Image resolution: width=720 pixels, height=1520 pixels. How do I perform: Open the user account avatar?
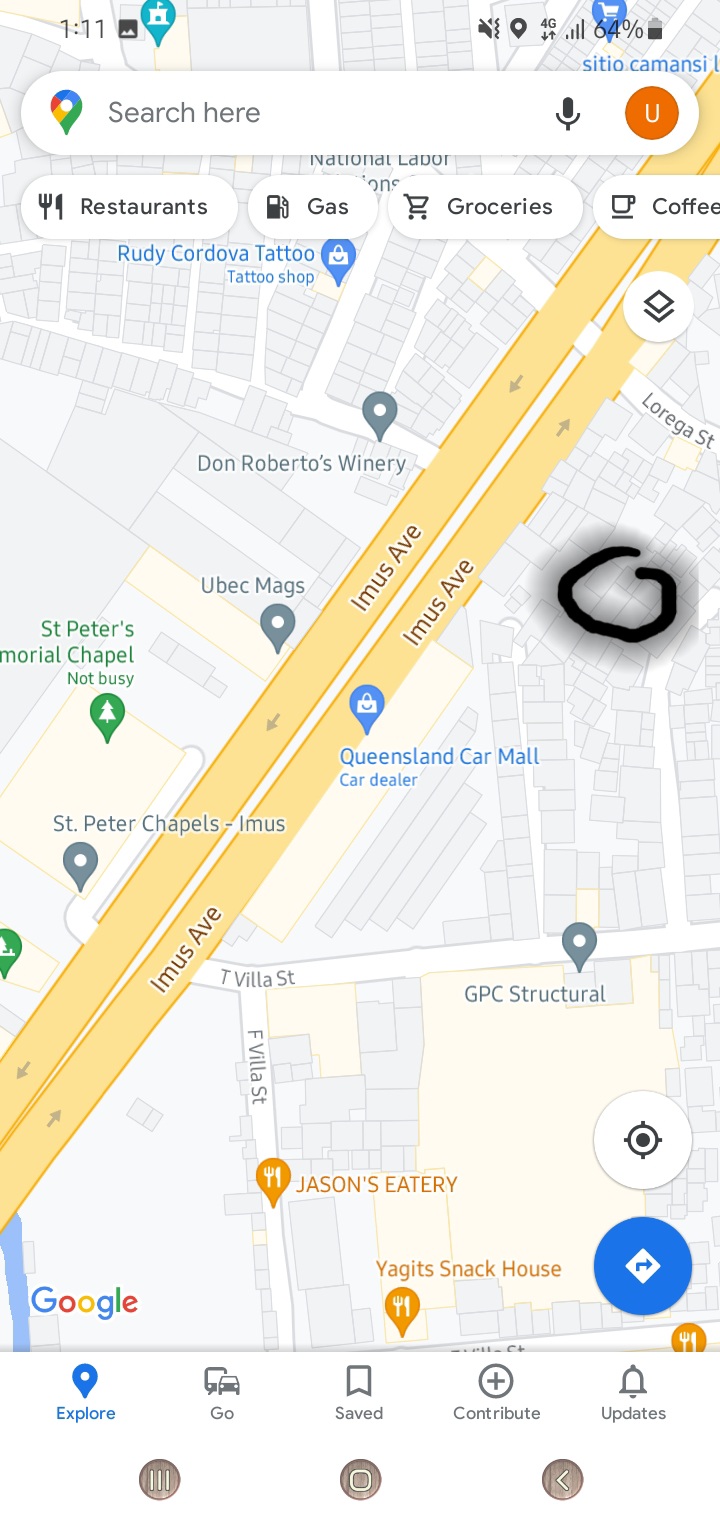(652, 113)
